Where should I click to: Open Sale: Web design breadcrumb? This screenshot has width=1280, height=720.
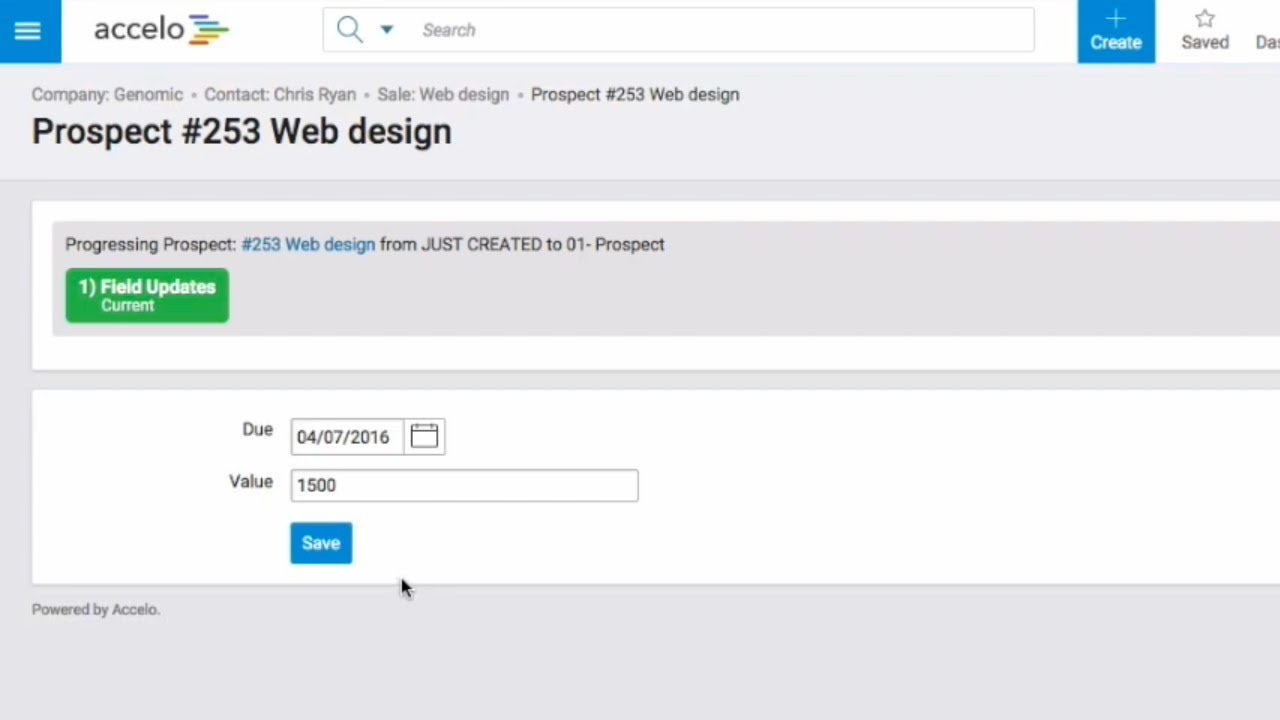point(443,94)
